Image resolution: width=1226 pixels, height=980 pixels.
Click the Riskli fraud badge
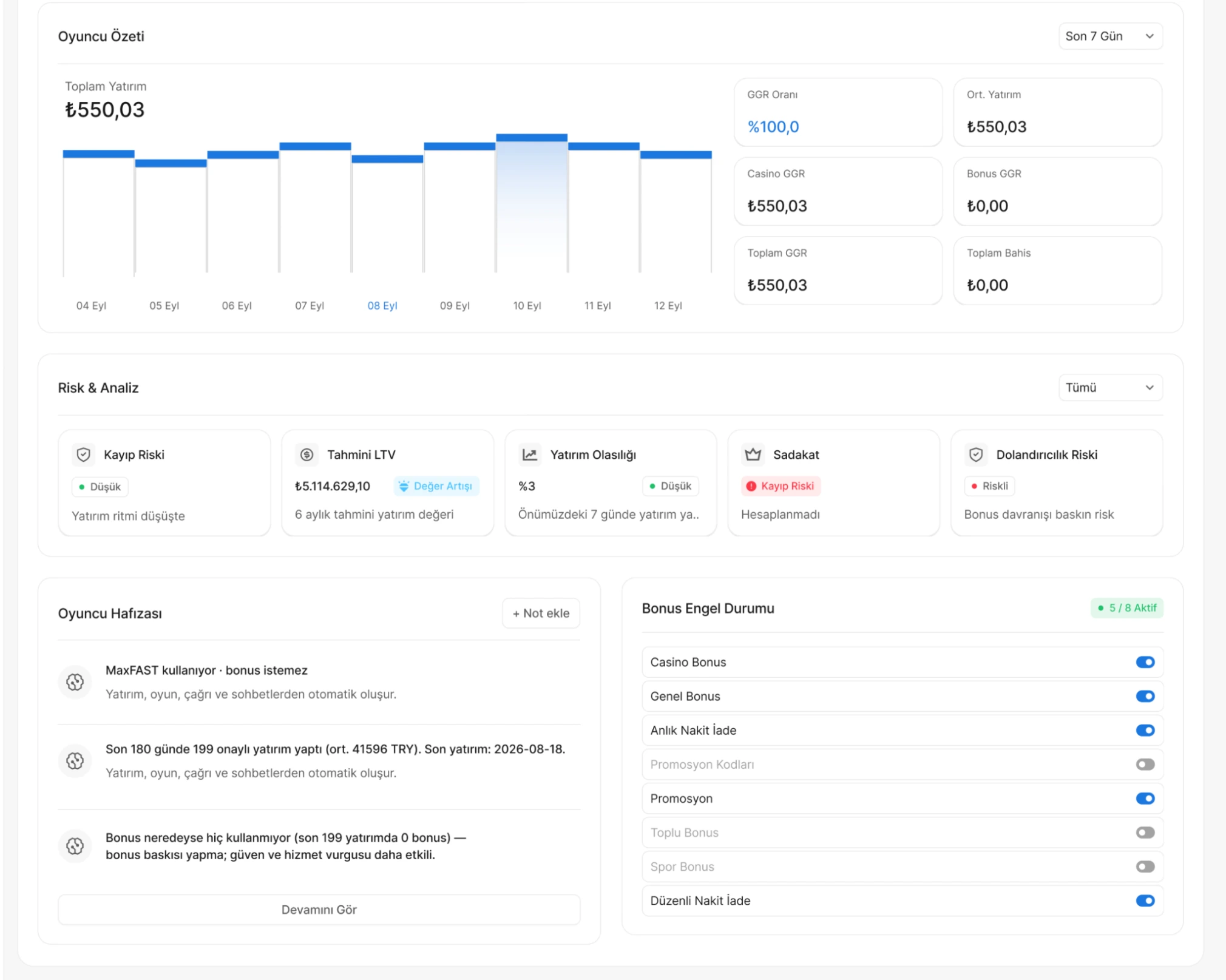point(989,486)
